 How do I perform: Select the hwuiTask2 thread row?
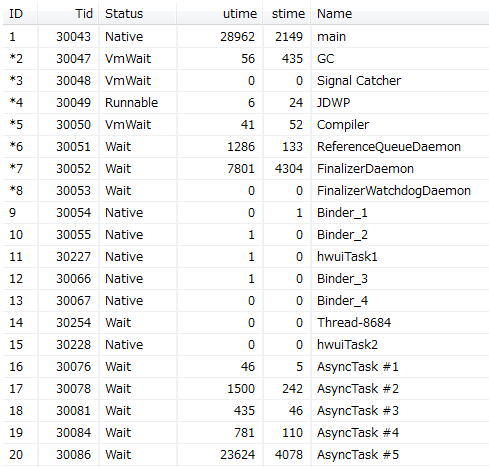tap(246, 344)
